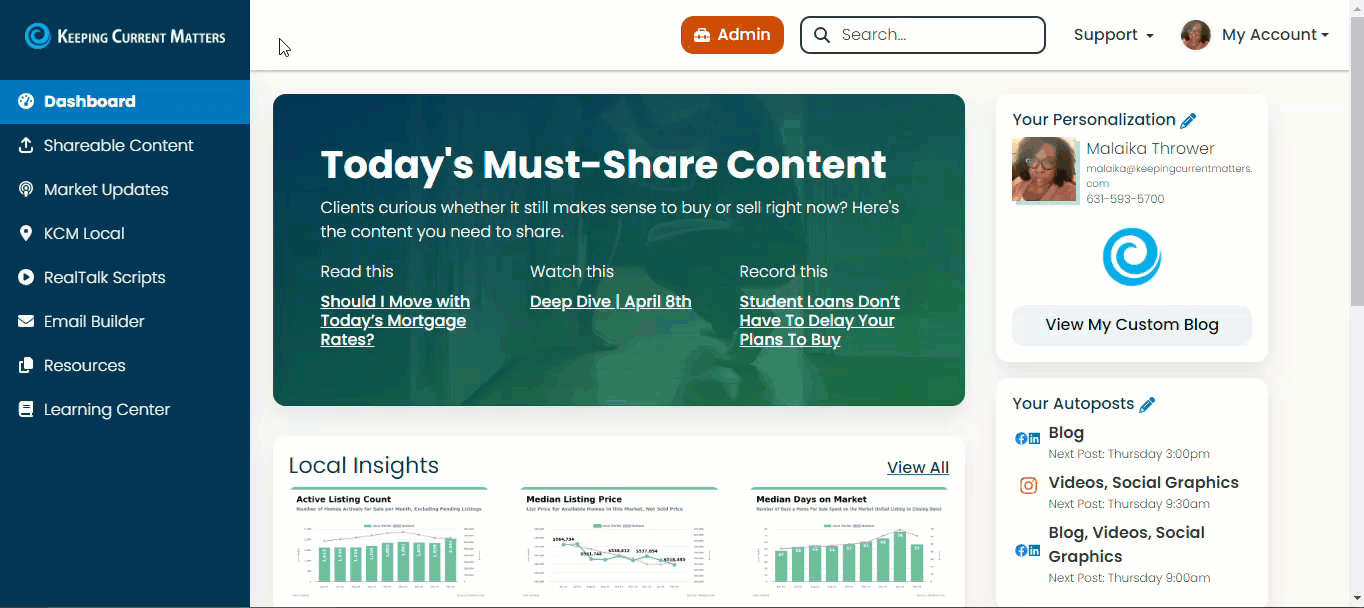1364x608 pixels.
Task: Open the My Account dropdown
Action: click(1274, 34)
